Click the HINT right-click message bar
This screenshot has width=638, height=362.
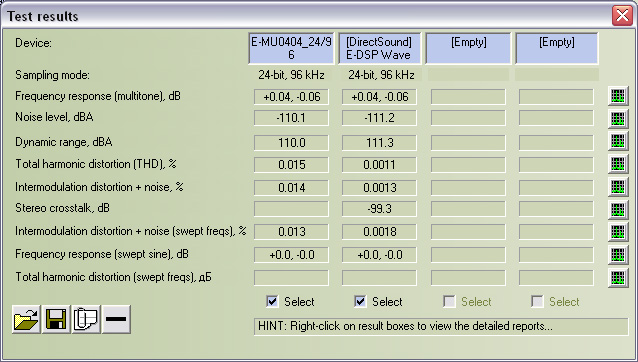[x=441, y=327]
